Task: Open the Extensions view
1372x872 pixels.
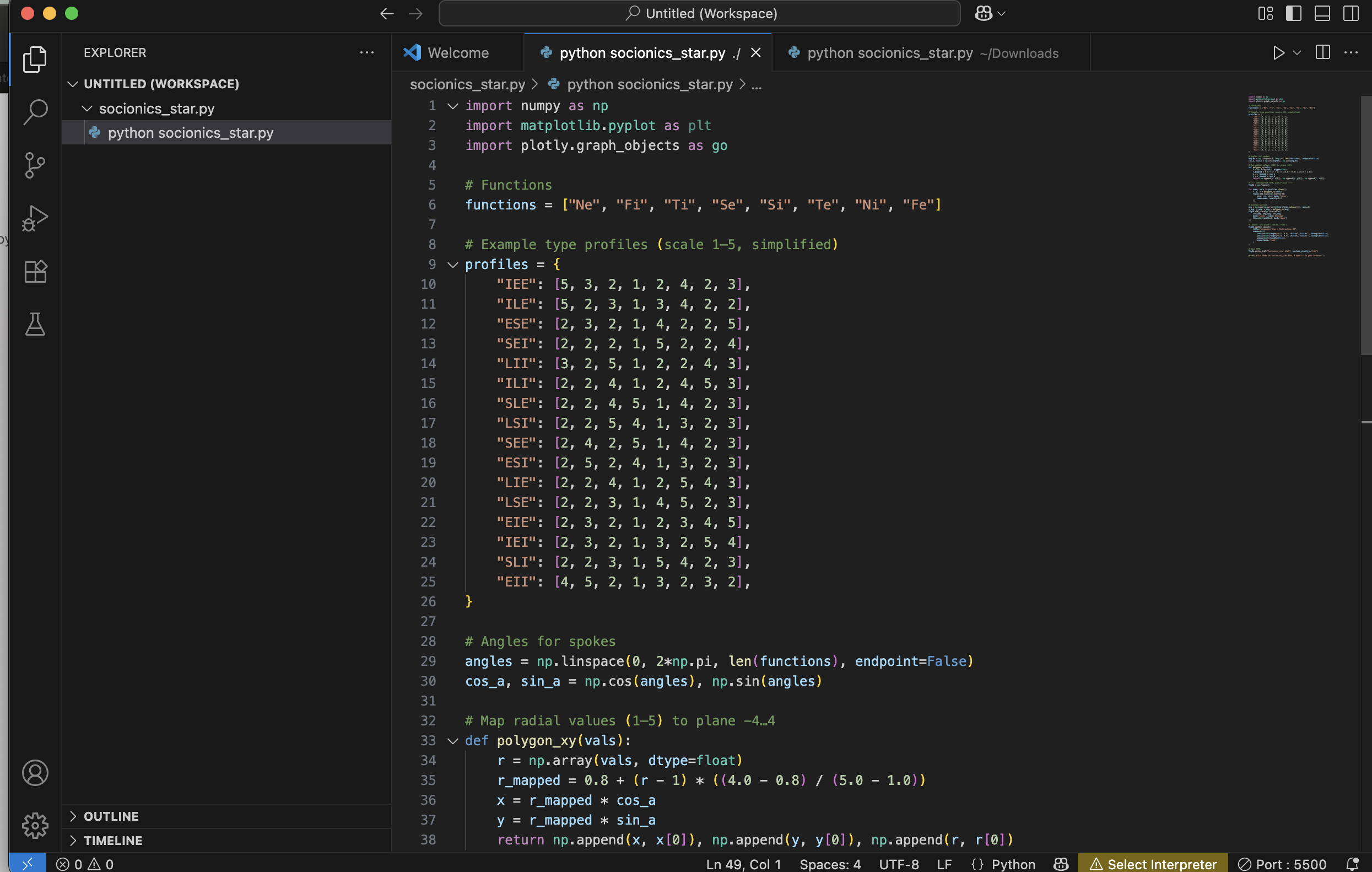Action: pos(35,272)
